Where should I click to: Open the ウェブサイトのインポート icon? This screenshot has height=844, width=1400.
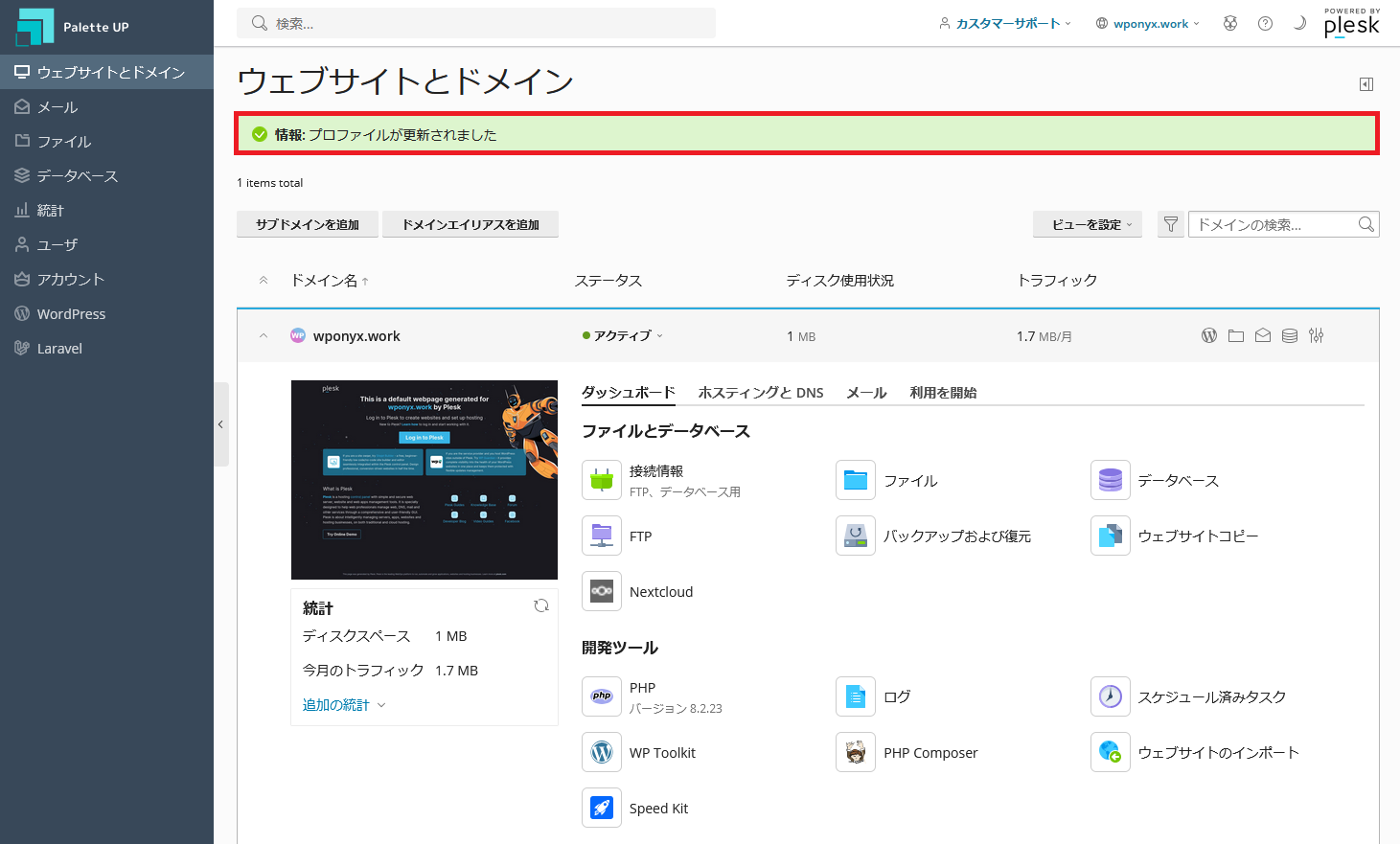pyautogui.click(x=1111, y=752)
